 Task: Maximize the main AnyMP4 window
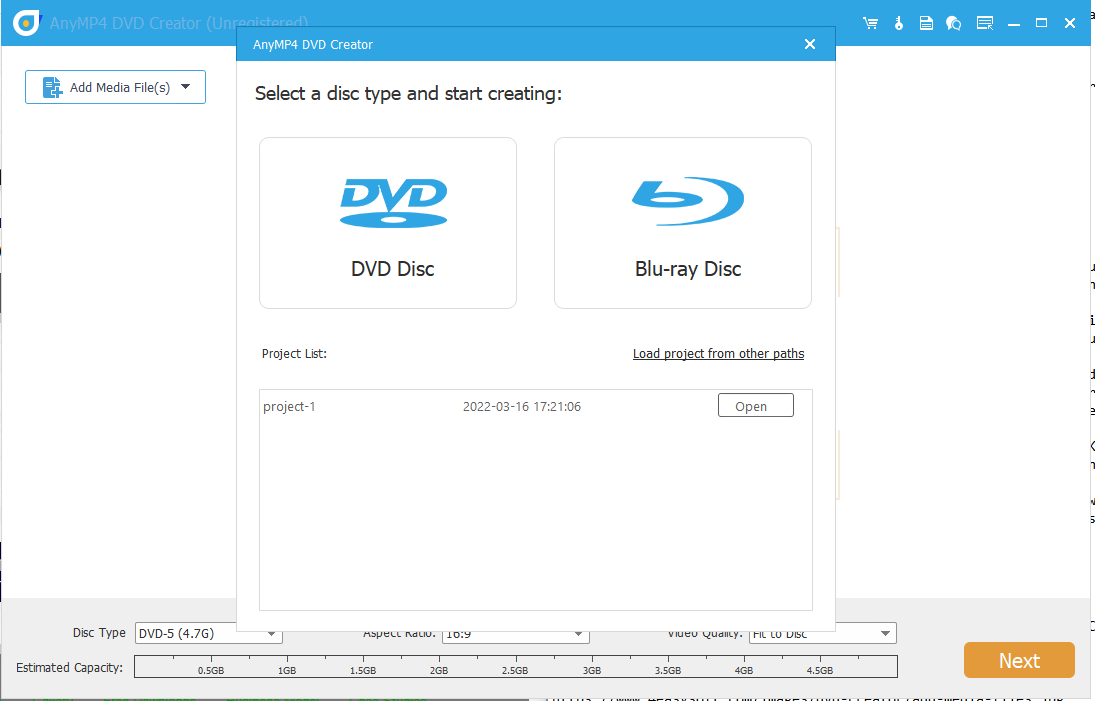1041,23
